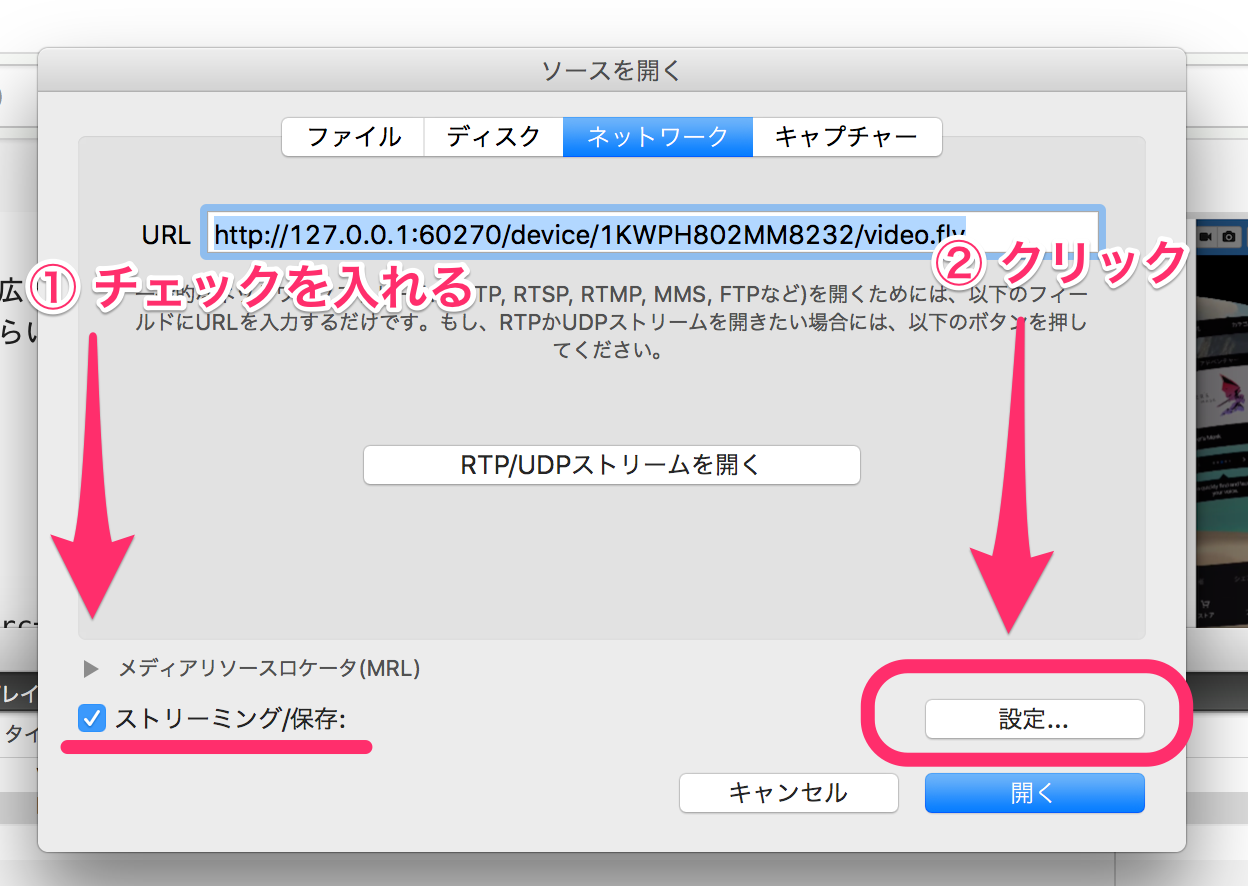Click the キャンセル button

pos(788,793)
